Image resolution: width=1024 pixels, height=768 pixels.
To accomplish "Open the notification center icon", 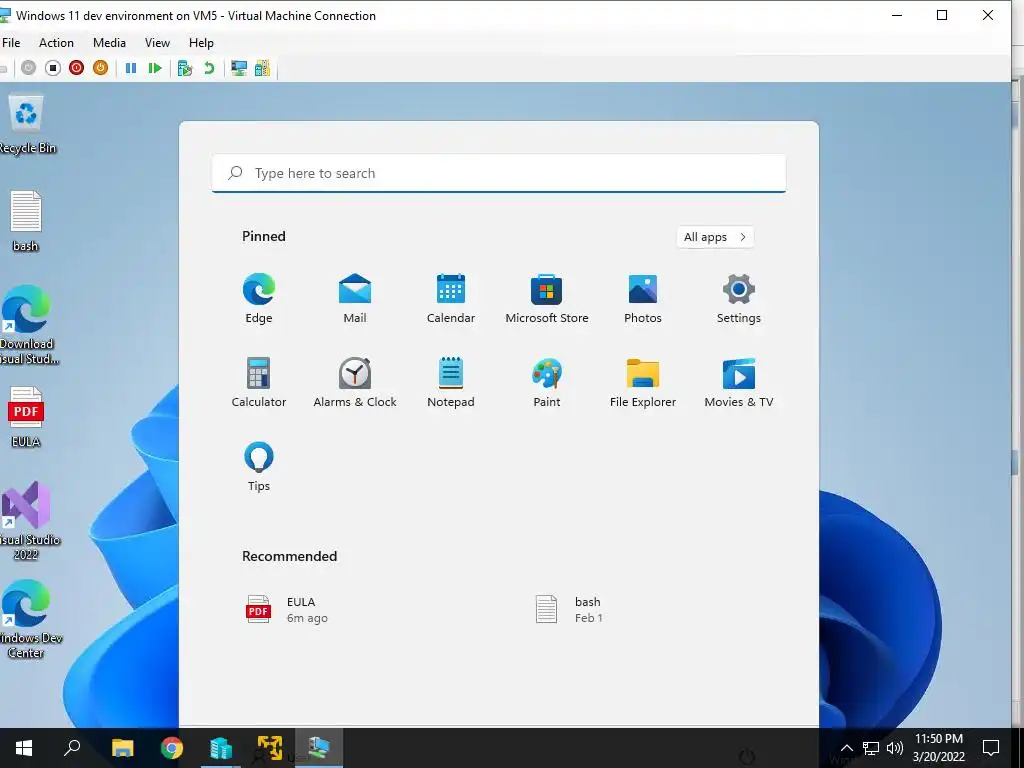I will [x=991, y=748].
